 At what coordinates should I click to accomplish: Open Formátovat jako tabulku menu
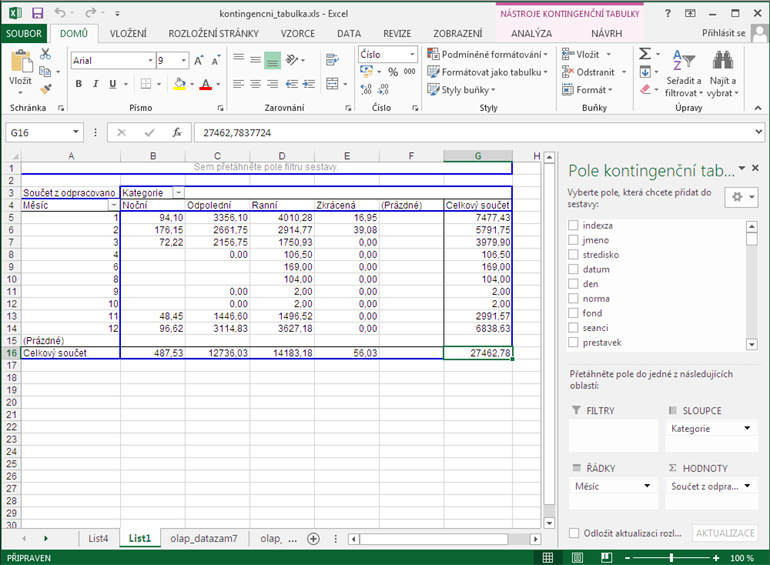pyautogui.click(x=487, y=72)
